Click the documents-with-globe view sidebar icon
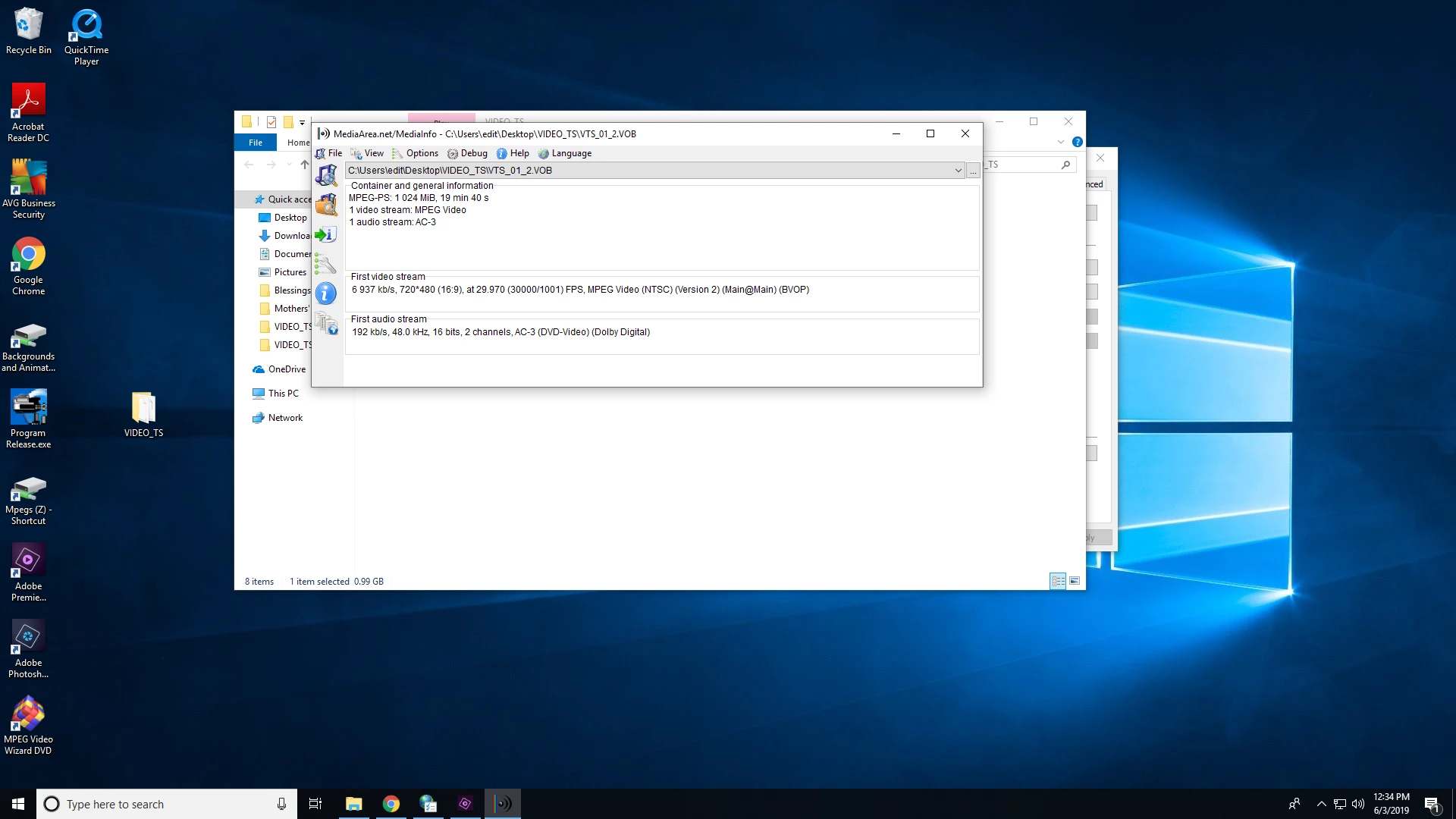The width and height of the screenshot is (1456, 819). (x=326, y=325)
